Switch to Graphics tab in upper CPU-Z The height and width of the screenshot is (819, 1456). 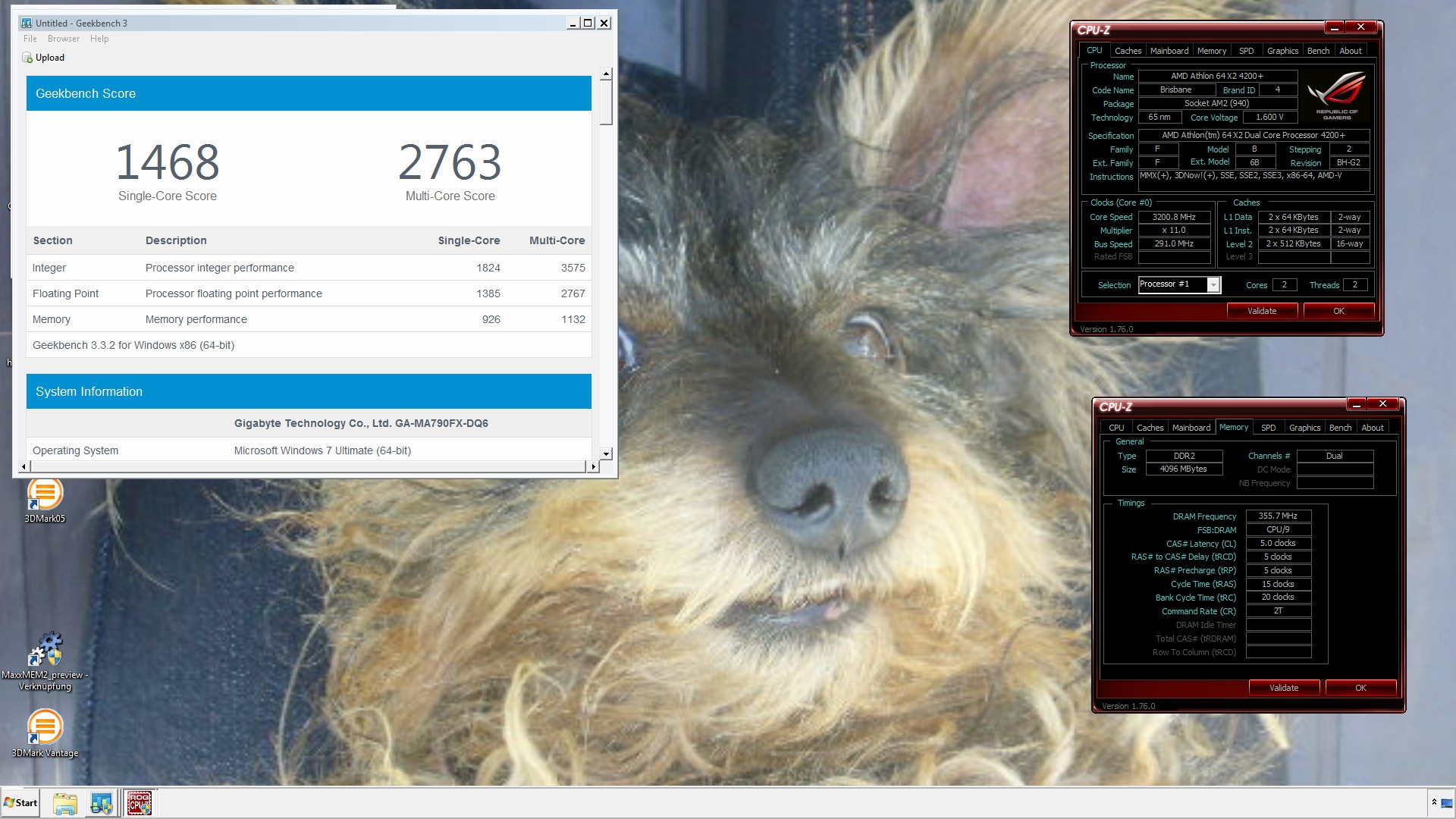pos(1283,51)
